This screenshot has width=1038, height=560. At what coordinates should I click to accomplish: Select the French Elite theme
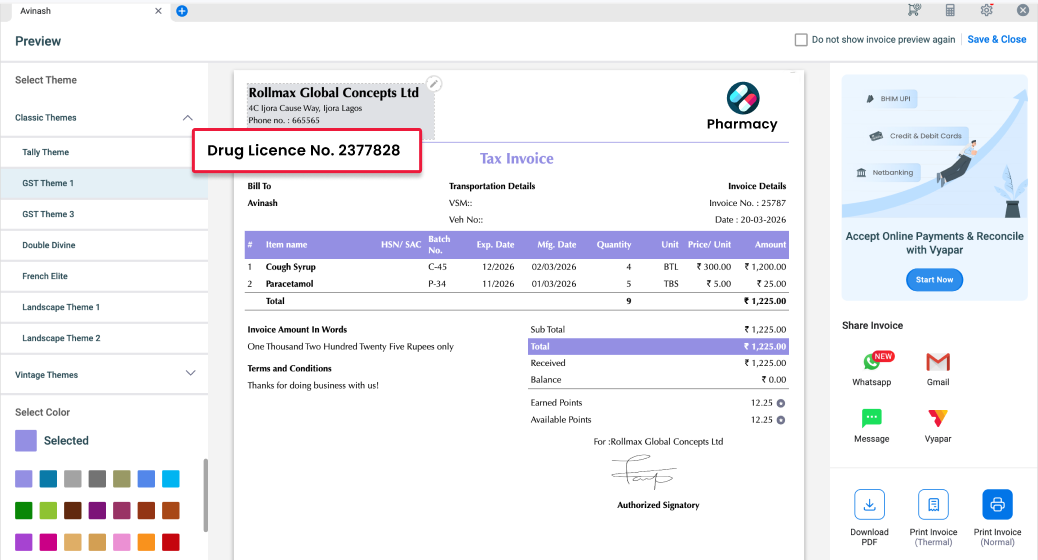[x=104, y=276]
